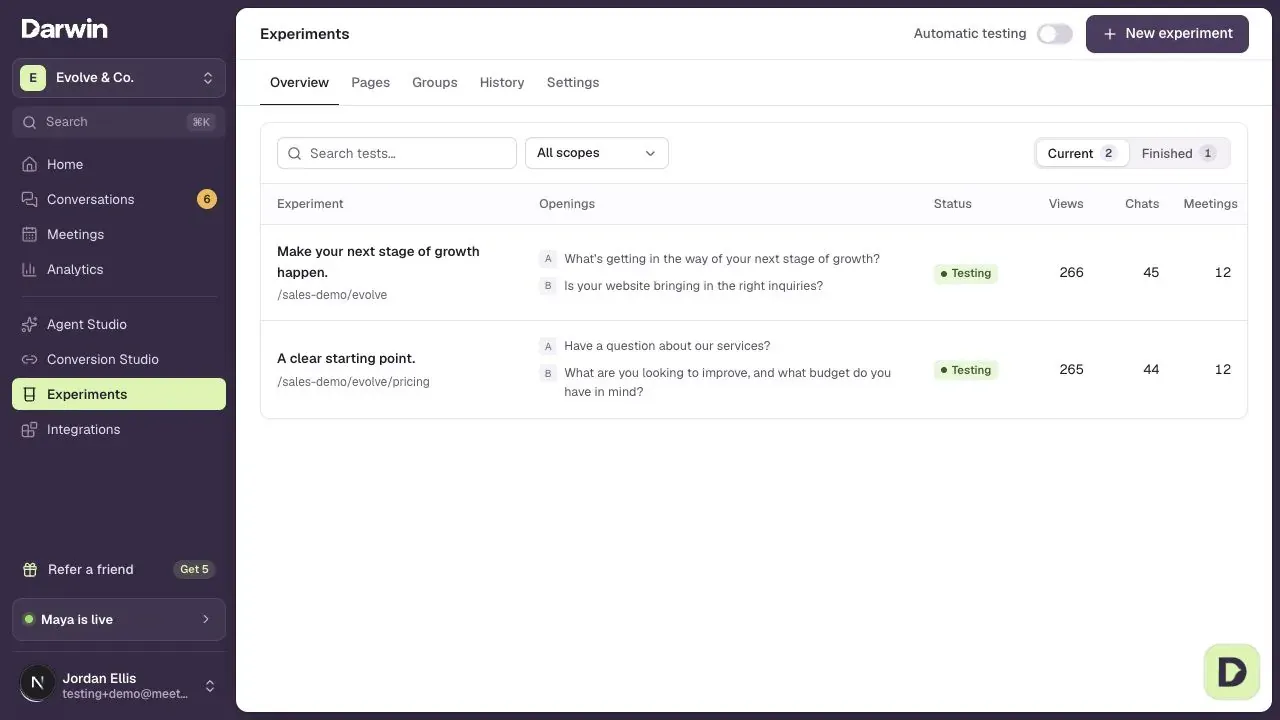Click the Conversion Studio link icon
The image size is (1280, 720).
point(29,359)
